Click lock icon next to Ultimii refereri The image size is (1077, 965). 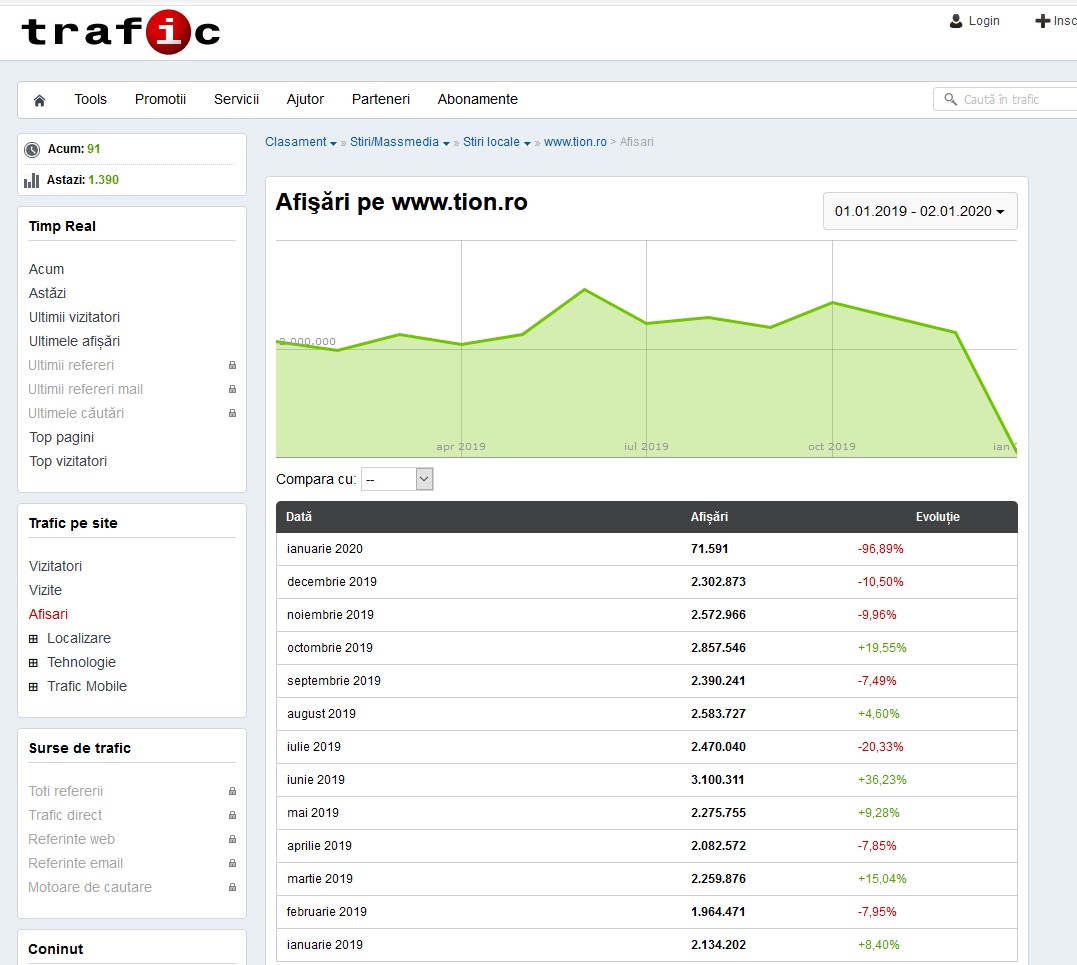(232, 366)
